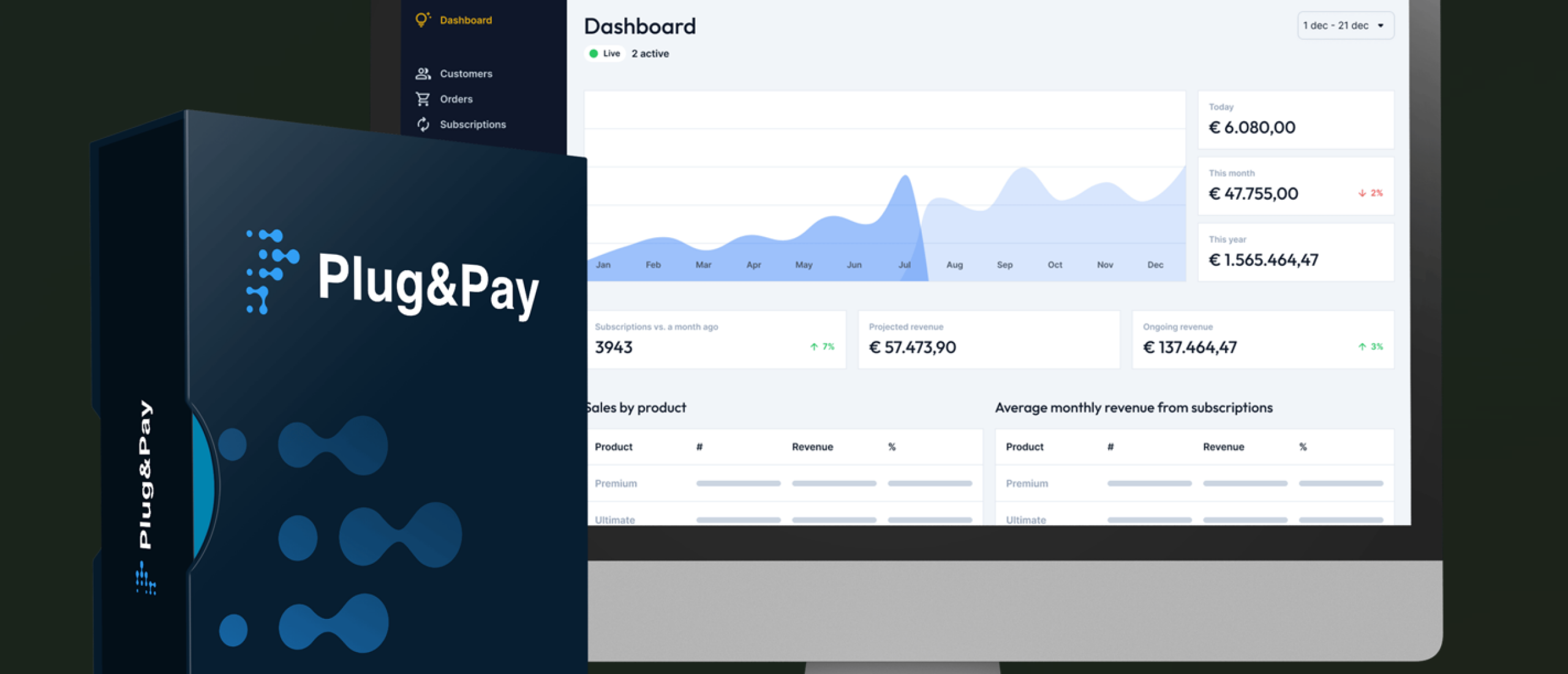Go to the Customers menu item
The height and width of the screenshot is (674, 1568).
click(x=466, y=74)
